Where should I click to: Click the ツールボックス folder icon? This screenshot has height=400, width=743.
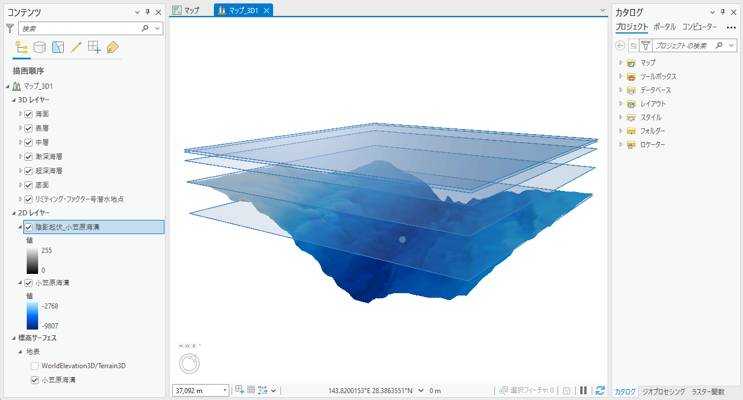pos(631,76)
